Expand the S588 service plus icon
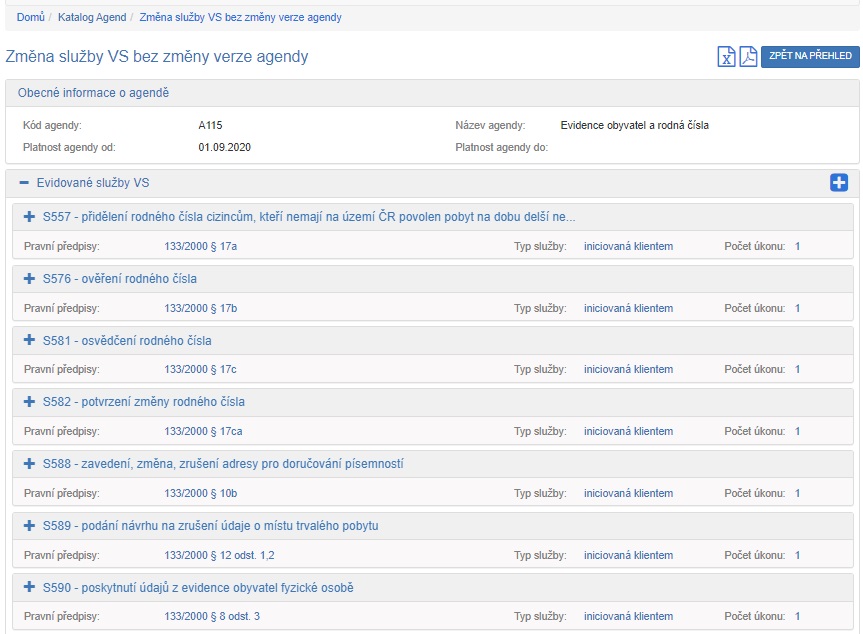863x634 pixels. pyautogui.click(x=29, y=464)
